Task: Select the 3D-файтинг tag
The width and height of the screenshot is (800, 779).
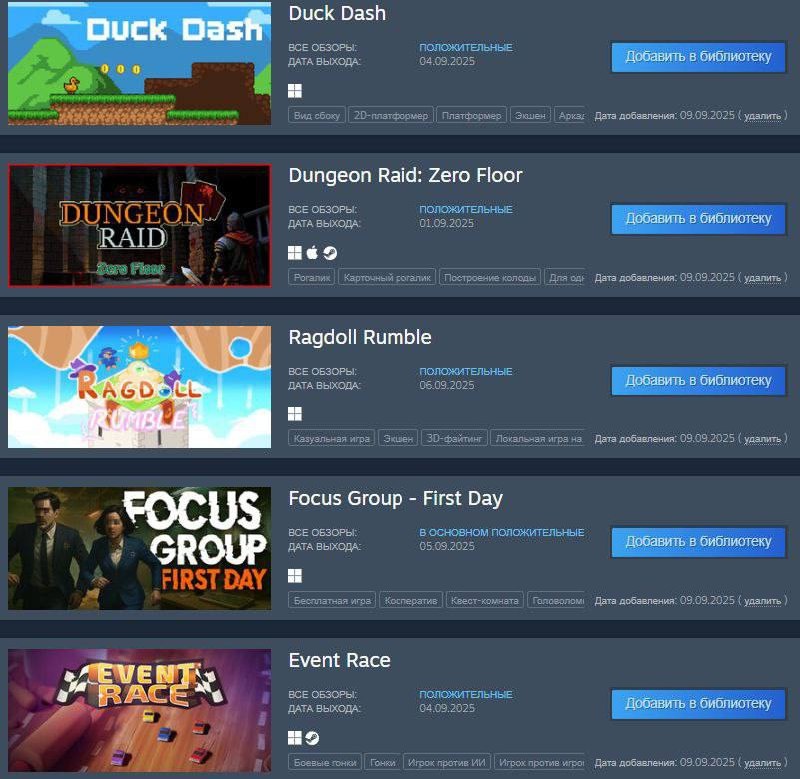Action: (454, 439)
